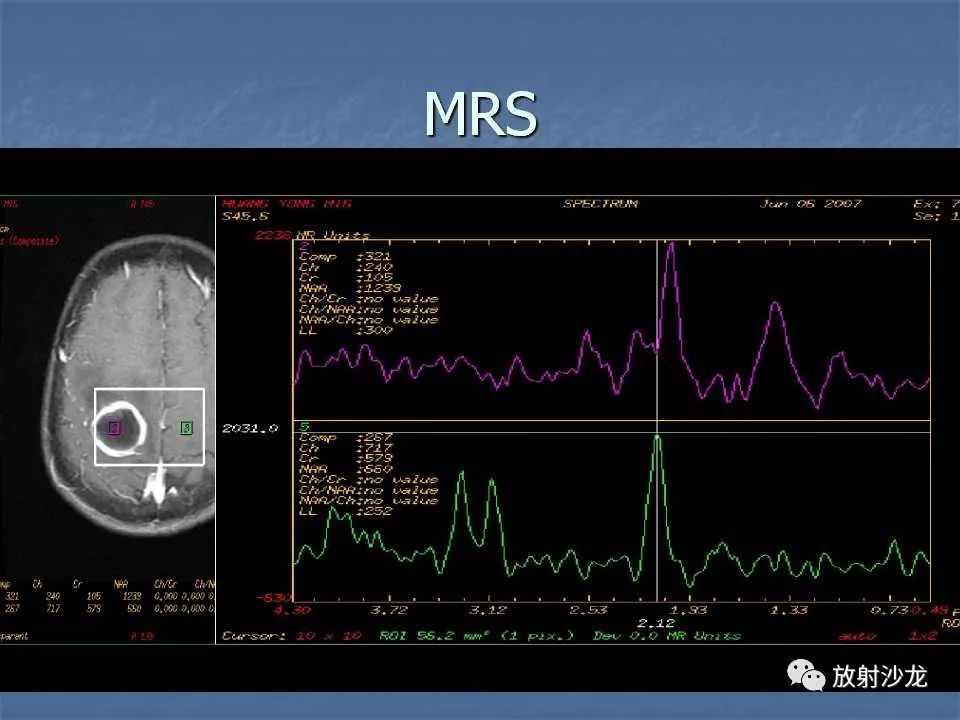Viewport: 960px width, 720px height.
Task: Click the 'ROI 56.2 mm²' status text
Action: point(434,636)
